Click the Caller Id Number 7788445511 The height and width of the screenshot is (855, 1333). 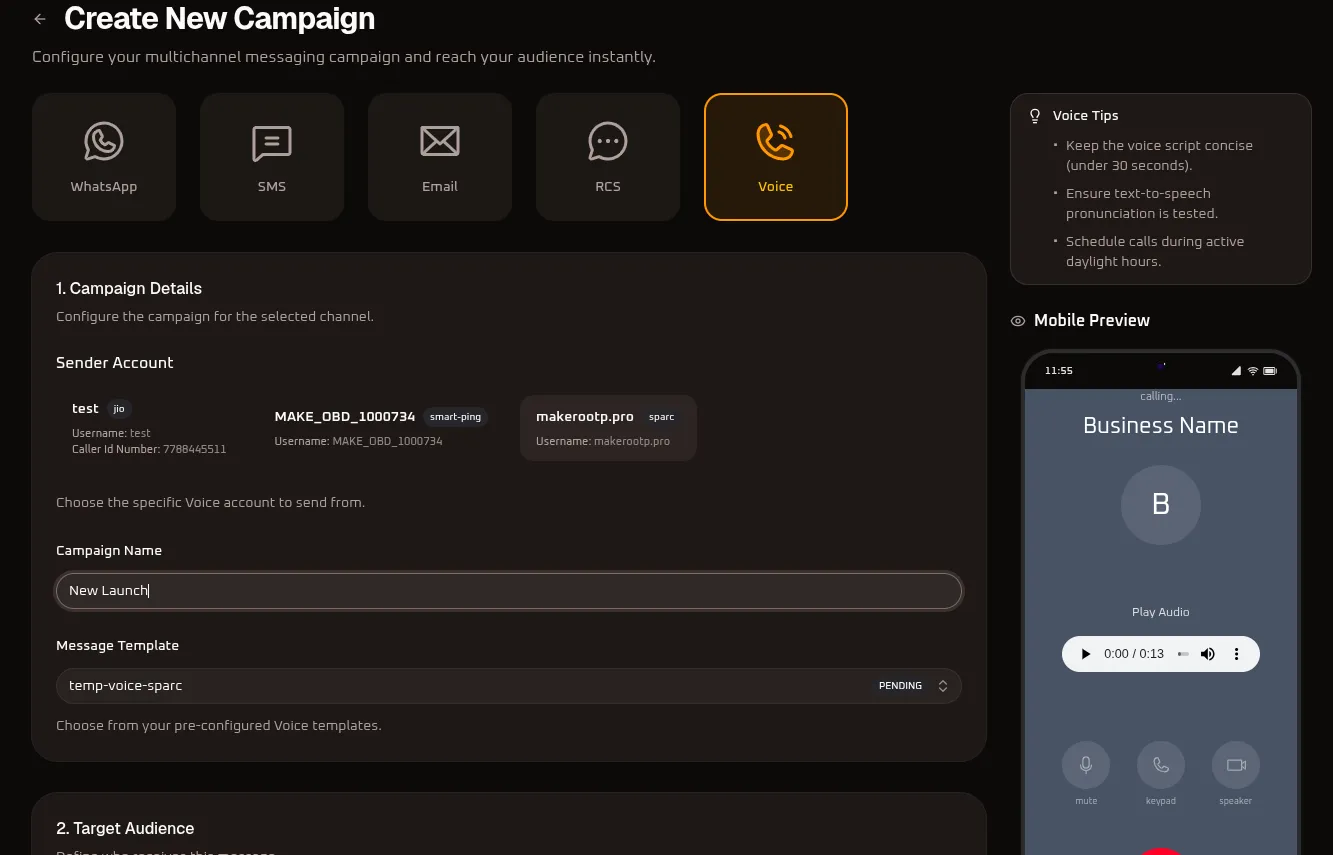pos(149,450)
